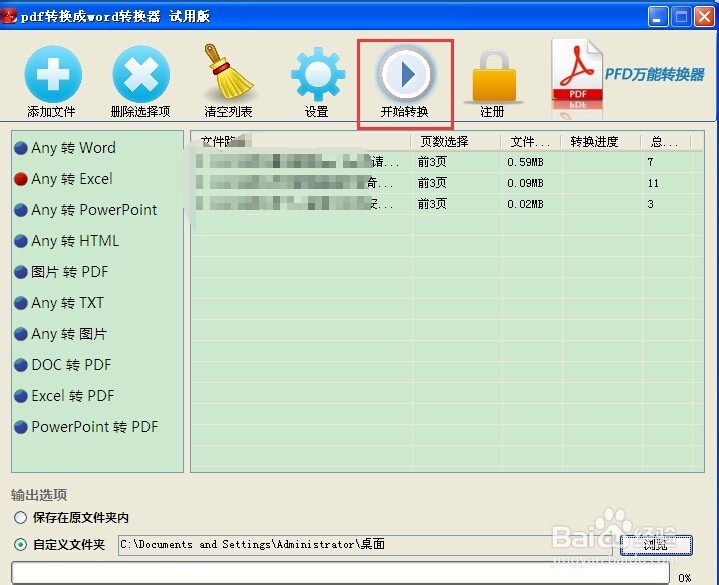Select DOC 转 PDF mode
Screen dimensions: 719x585
click(63, 365)
